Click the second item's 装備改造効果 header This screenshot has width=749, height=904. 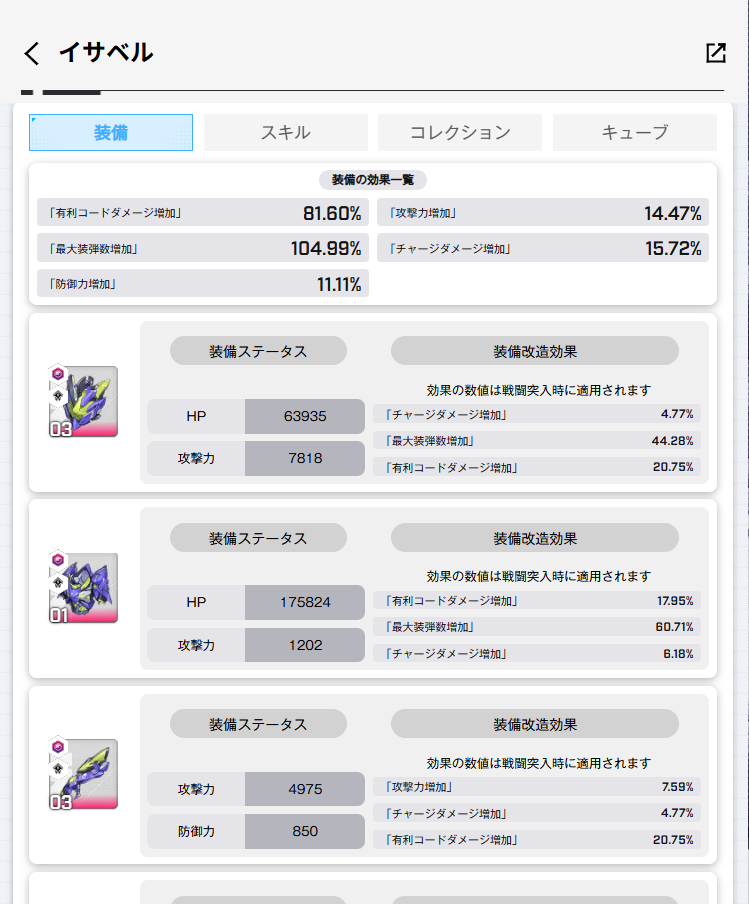click(x=535, y=538)
